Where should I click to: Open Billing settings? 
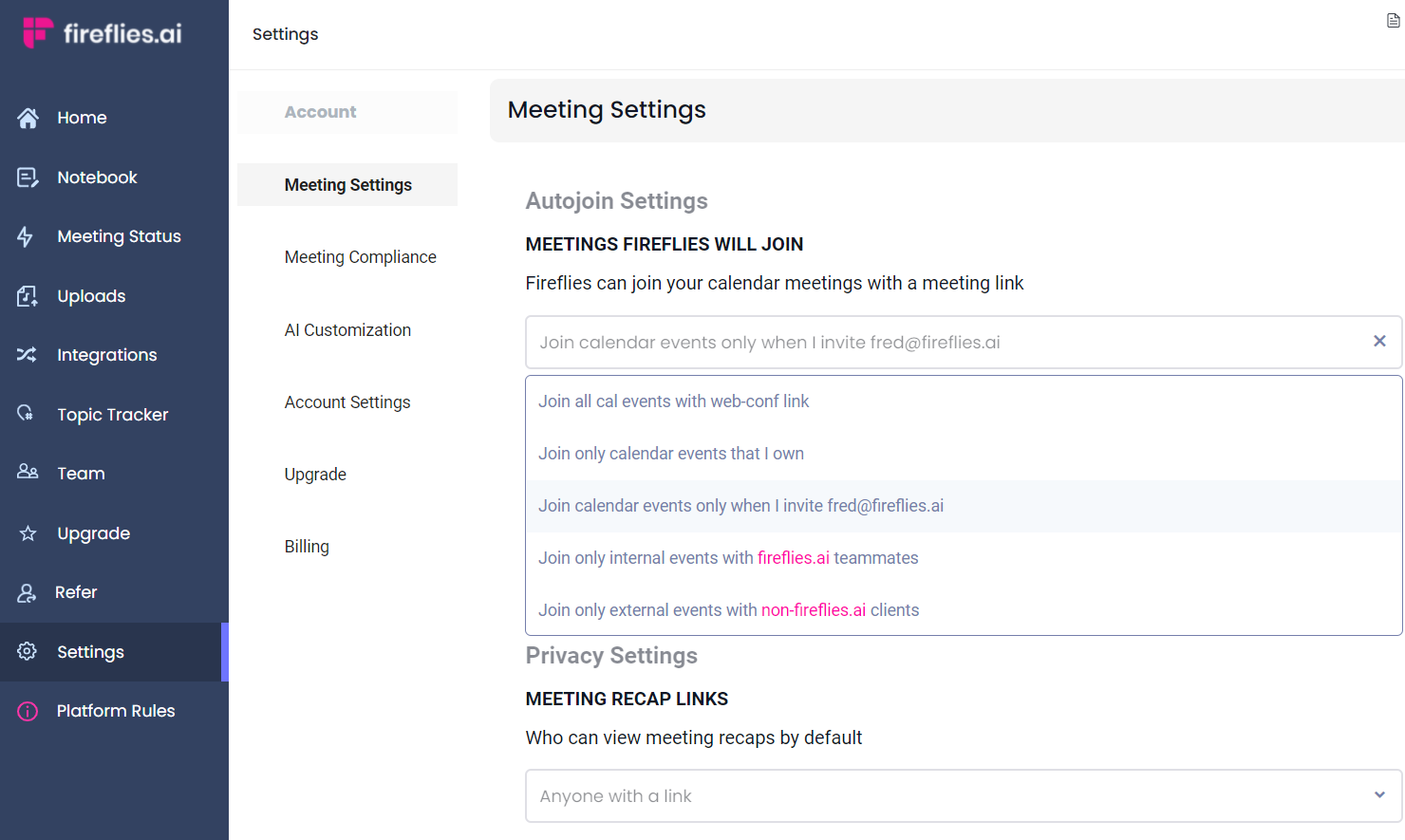307,547
